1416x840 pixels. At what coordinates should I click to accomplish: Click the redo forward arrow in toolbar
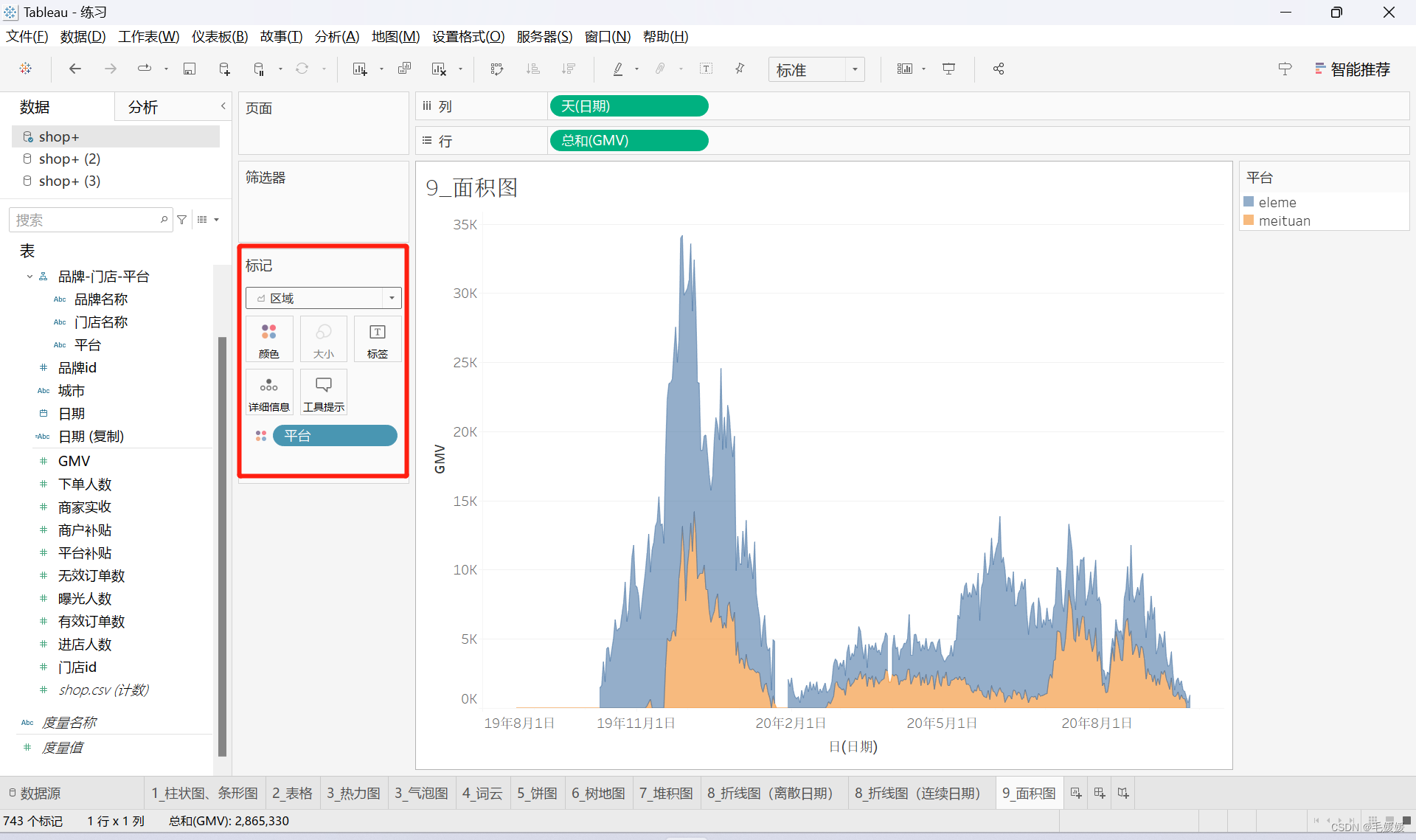click(111, 69)
